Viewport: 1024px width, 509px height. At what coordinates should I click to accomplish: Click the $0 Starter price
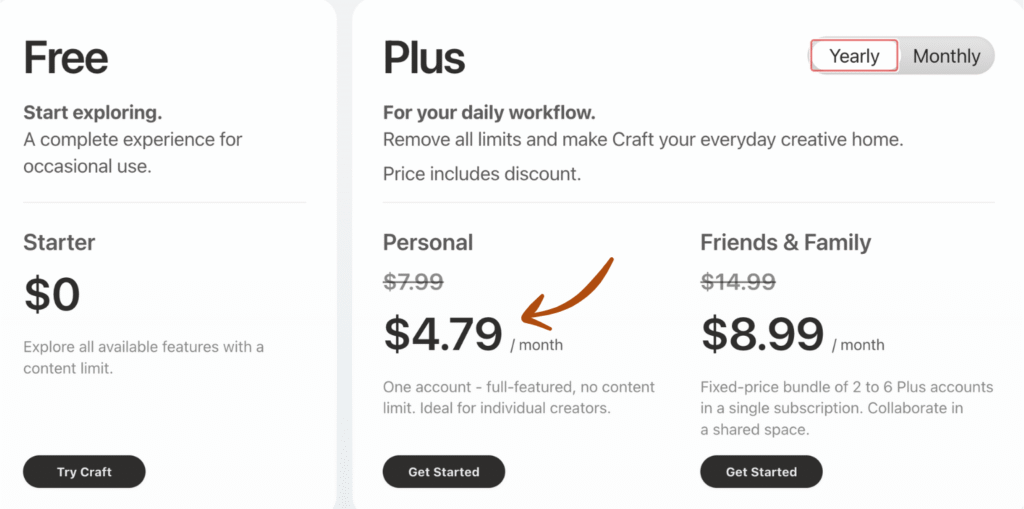[x=52, y=295]
